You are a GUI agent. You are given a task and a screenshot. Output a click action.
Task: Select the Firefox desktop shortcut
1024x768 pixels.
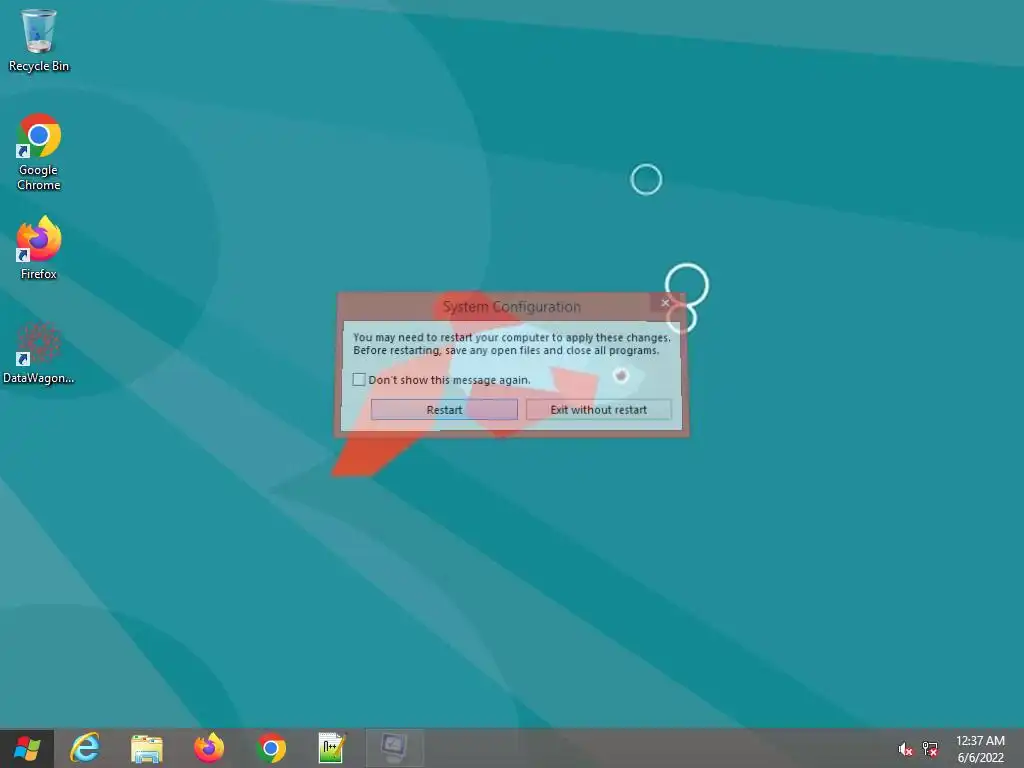click(39, 248)
